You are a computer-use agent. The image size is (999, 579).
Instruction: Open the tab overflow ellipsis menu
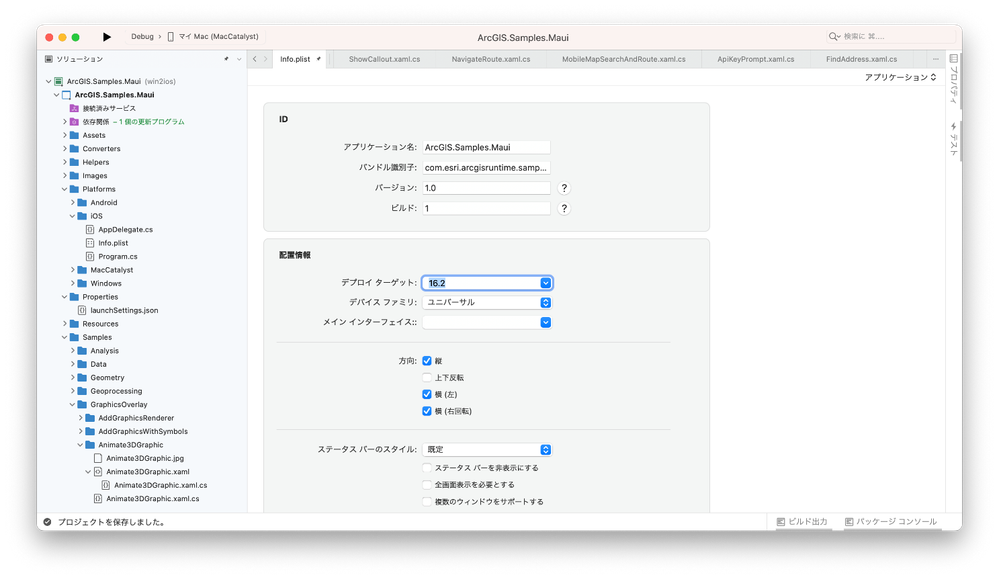pyautogui.click(x=935, y=59)
